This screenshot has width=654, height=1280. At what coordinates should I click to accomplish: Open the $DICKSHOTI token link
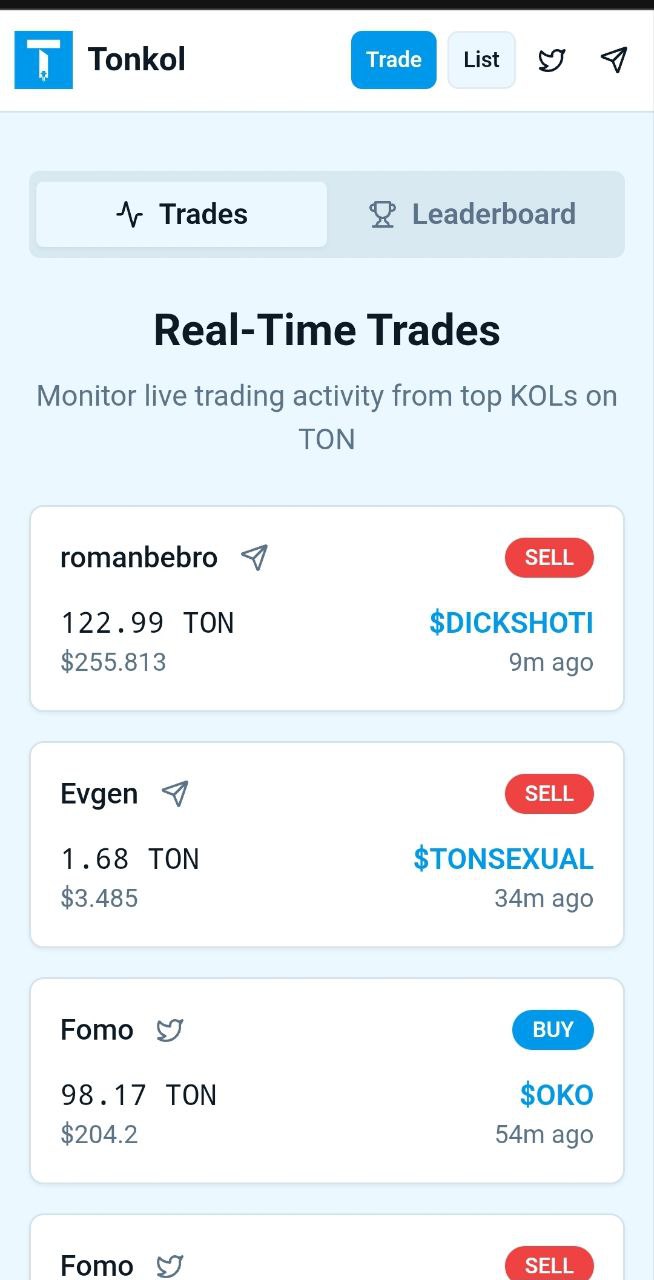(512, 622)
